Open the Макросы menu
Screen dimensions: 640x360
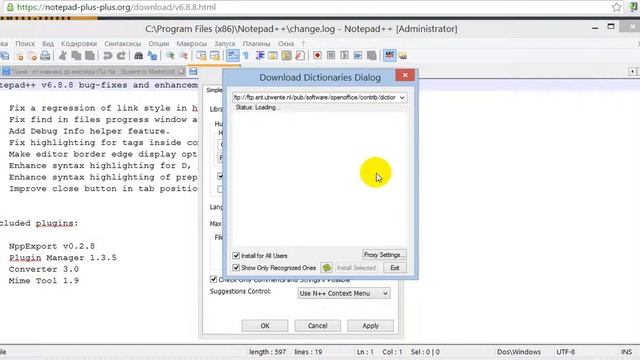point(191,43)
